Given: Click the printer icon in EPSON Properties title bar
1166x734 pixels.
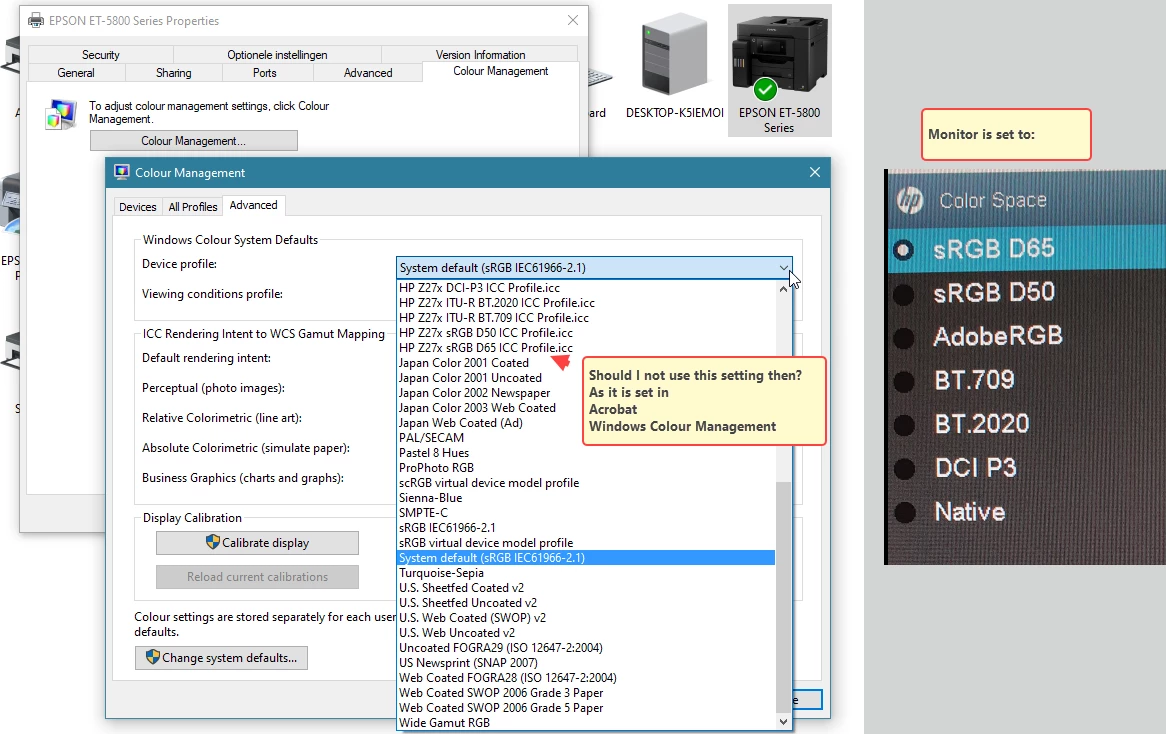Looking at the screenshot, I should 36,21.
